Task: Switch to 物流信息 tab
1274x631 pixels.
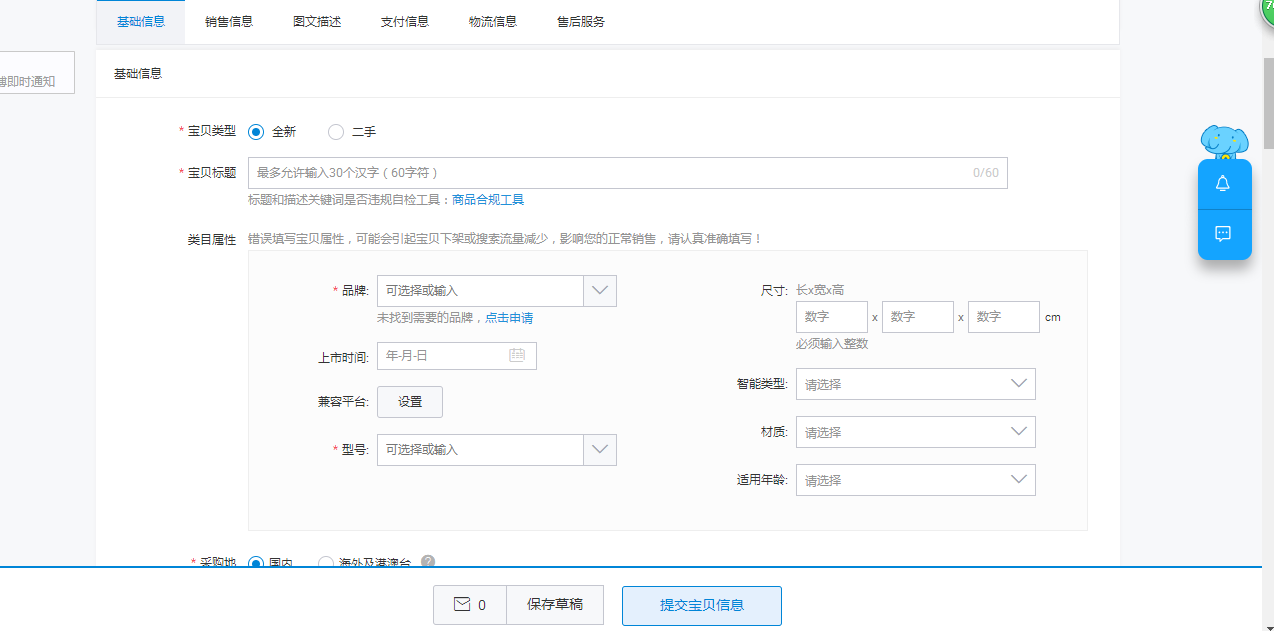Action: pyautogui.click(x=493, y=21)
